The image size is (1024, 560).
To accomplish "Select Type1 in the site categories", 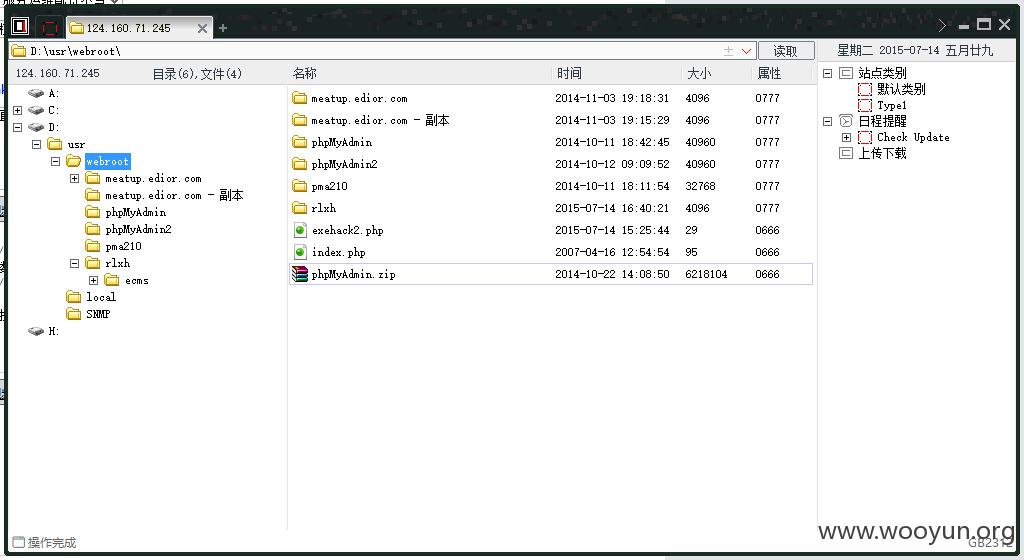I will coord(891,105).
